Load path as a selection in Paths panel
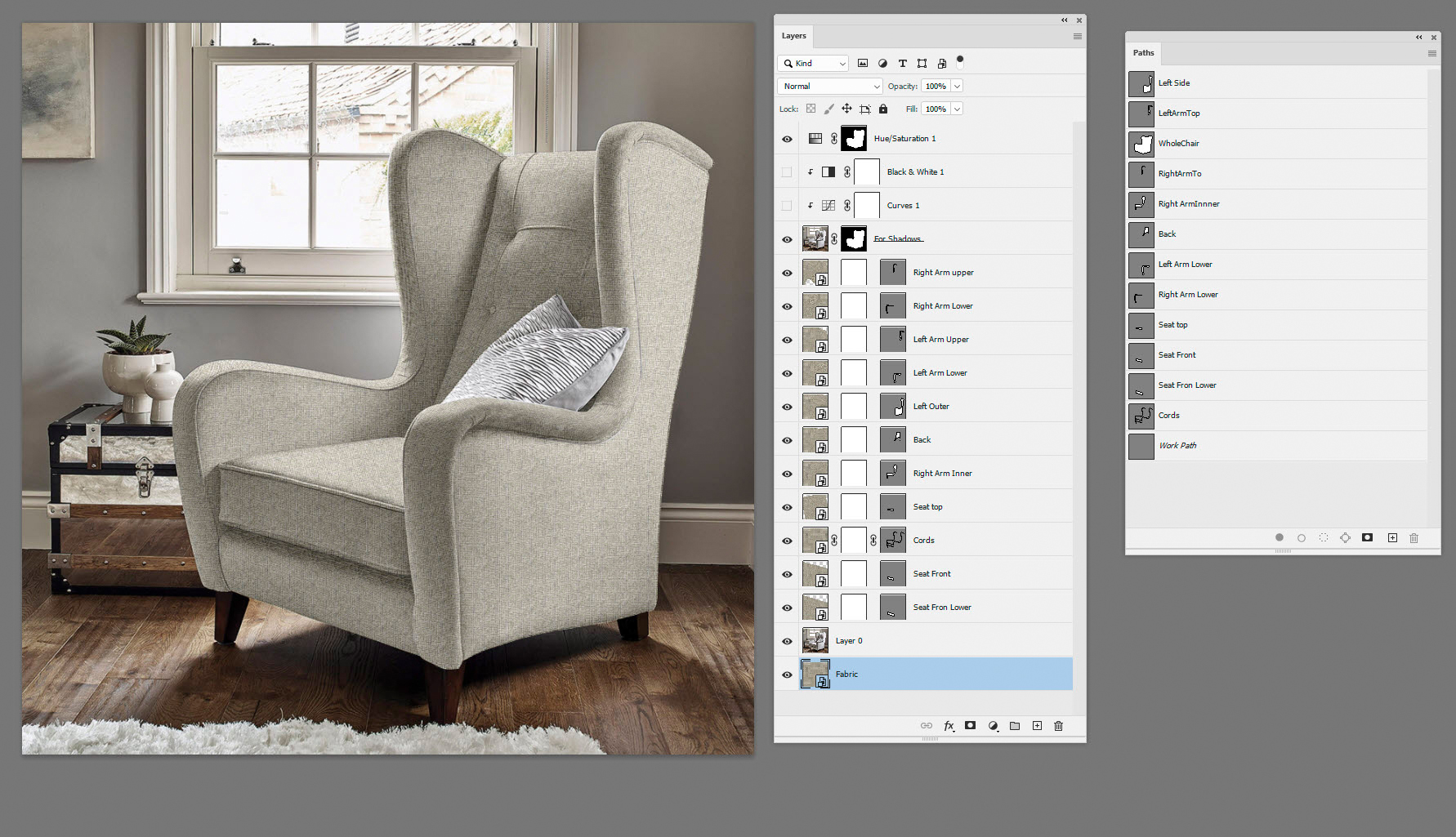This screenshot has width=1456, height=837. click(1324, 537)
